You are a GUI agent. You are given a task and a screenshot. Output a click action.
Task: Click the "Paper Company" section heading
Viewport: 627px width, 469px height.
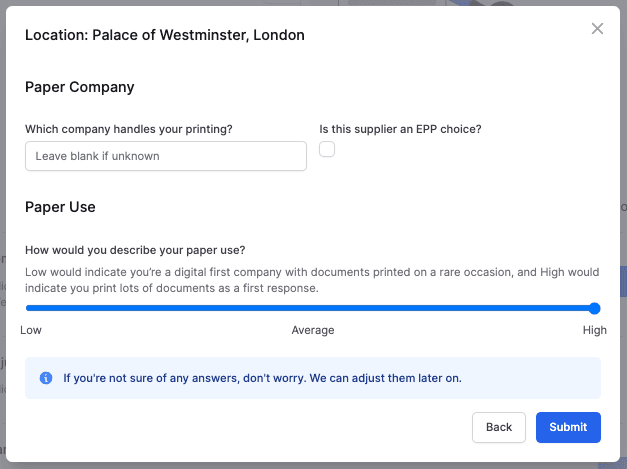coord(80,87)
